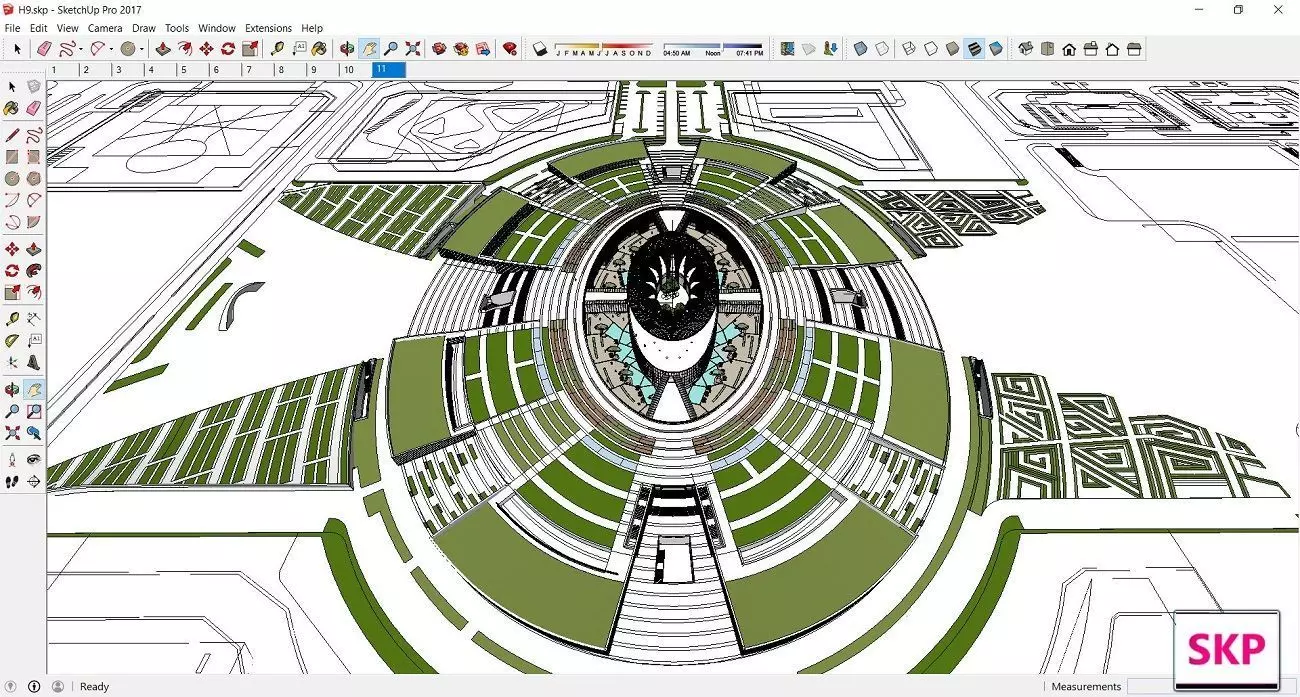The image size is (1300, 697).
Task: Activate the Orbit tool in top toolbar
Action: [x=347, y=48]
